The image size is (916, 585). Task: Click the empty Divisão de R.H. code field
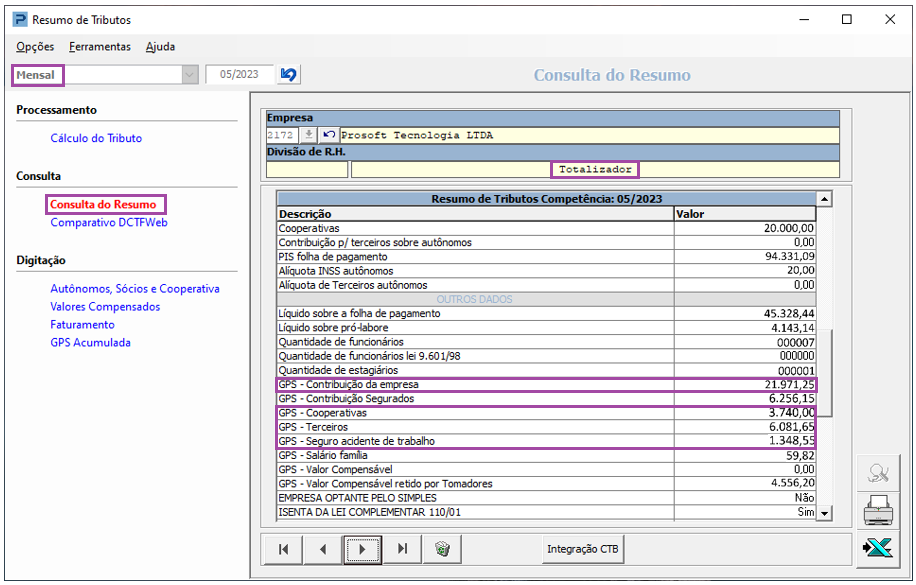[307, 169]
